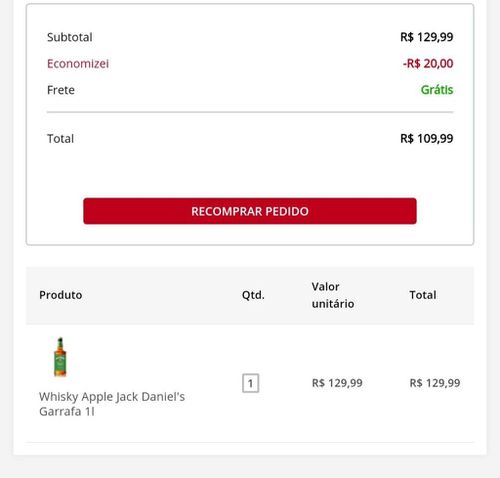
Task: Click the RECOMPRAR PEDIDO button
Action: pos(250,211)
